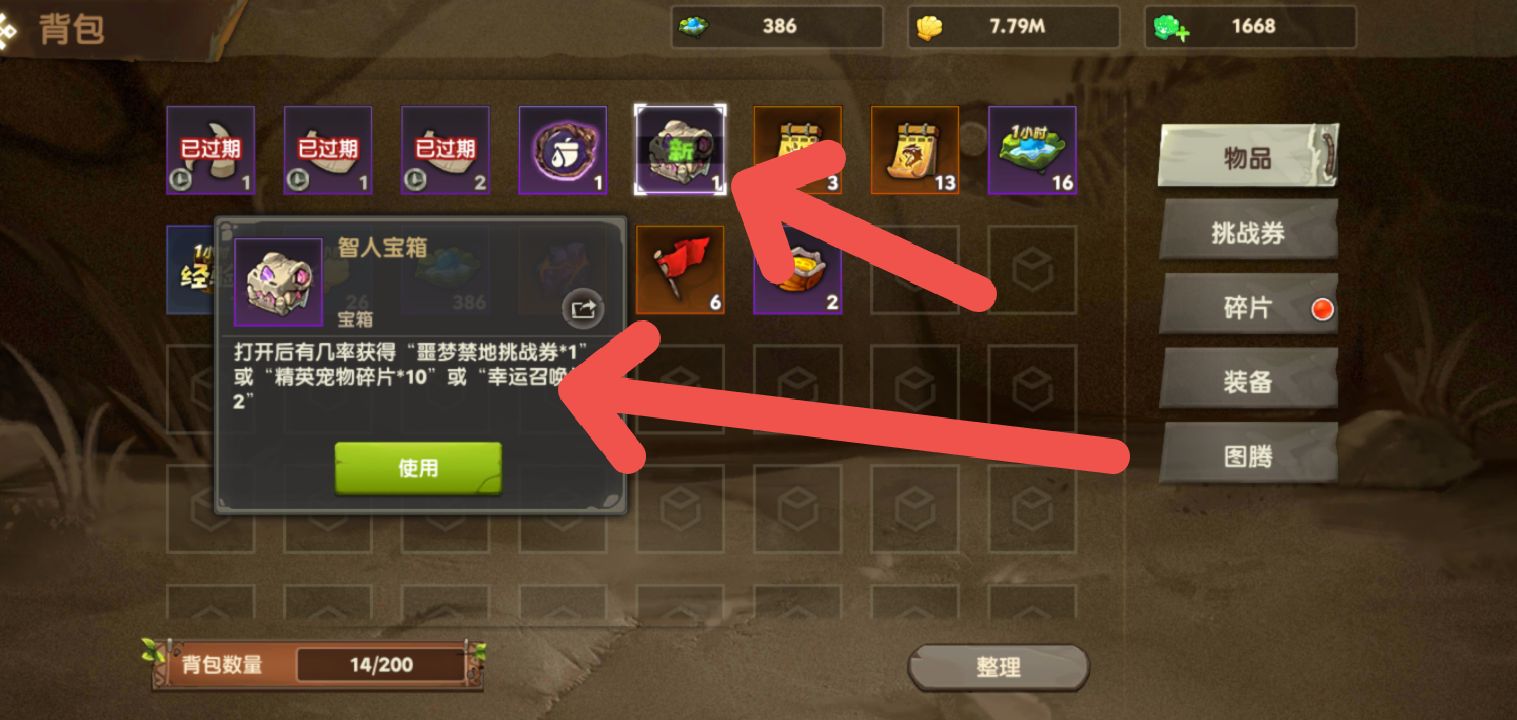Tap the share icon in tooltip
This screenshot has height=720, width=1517.
583,309
